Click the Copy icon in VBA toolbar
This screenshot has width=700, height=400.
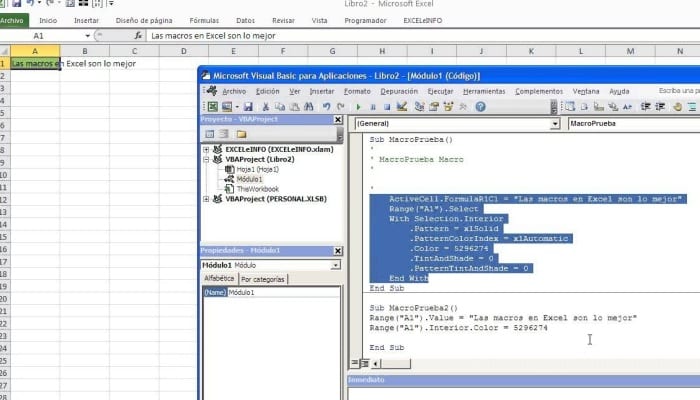point(280,107)
